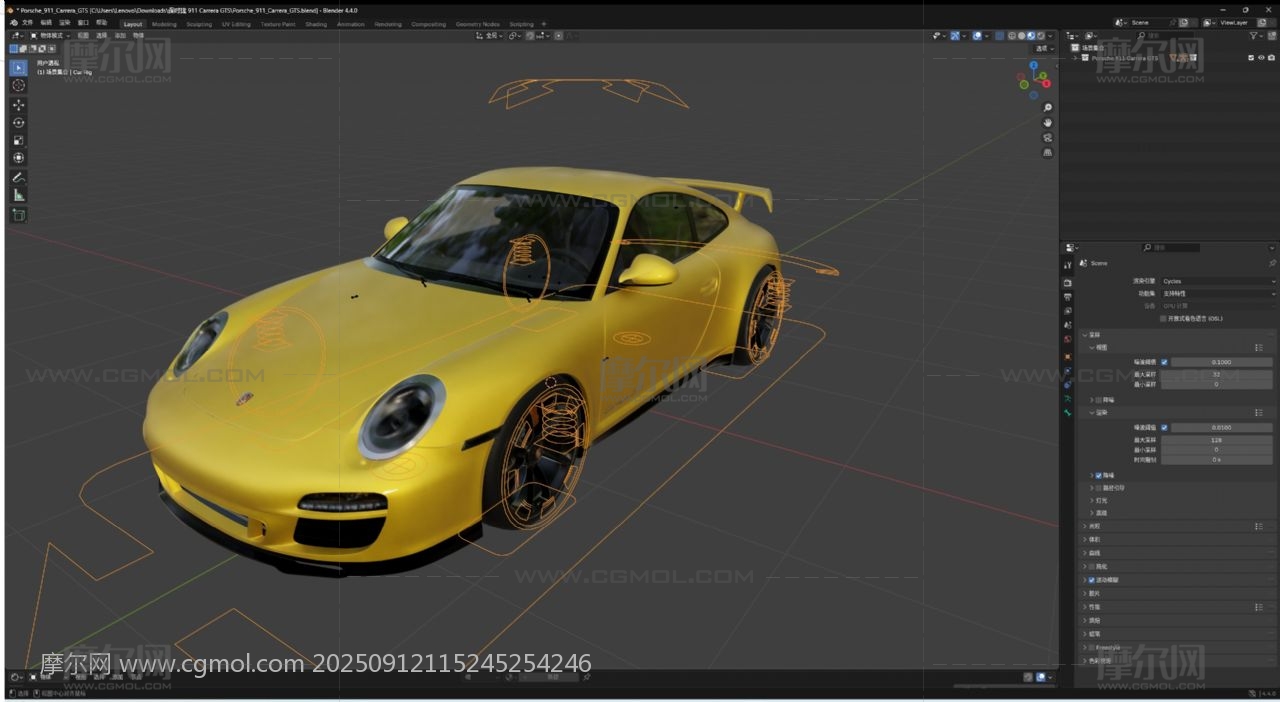Switch to solid viewport shading
This screenshot has height=702, width=1280.
[x=1022, y=36]
